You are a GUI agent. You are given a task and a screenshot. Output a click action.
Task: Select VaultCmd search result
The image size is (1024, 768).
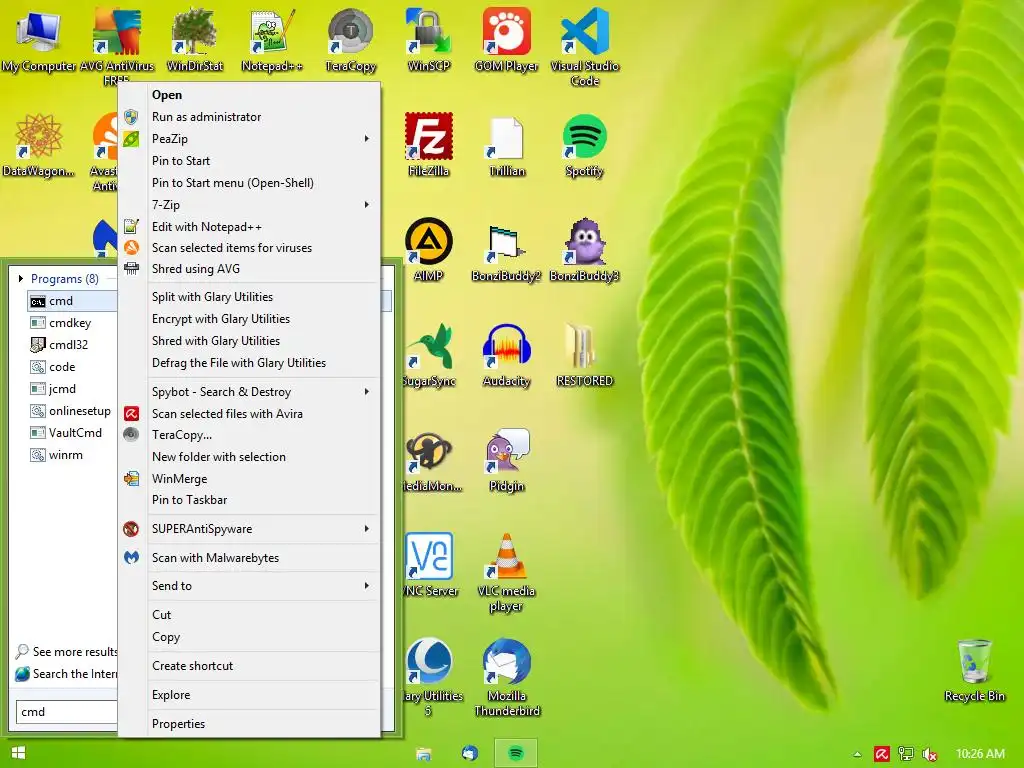click(72, 432)
